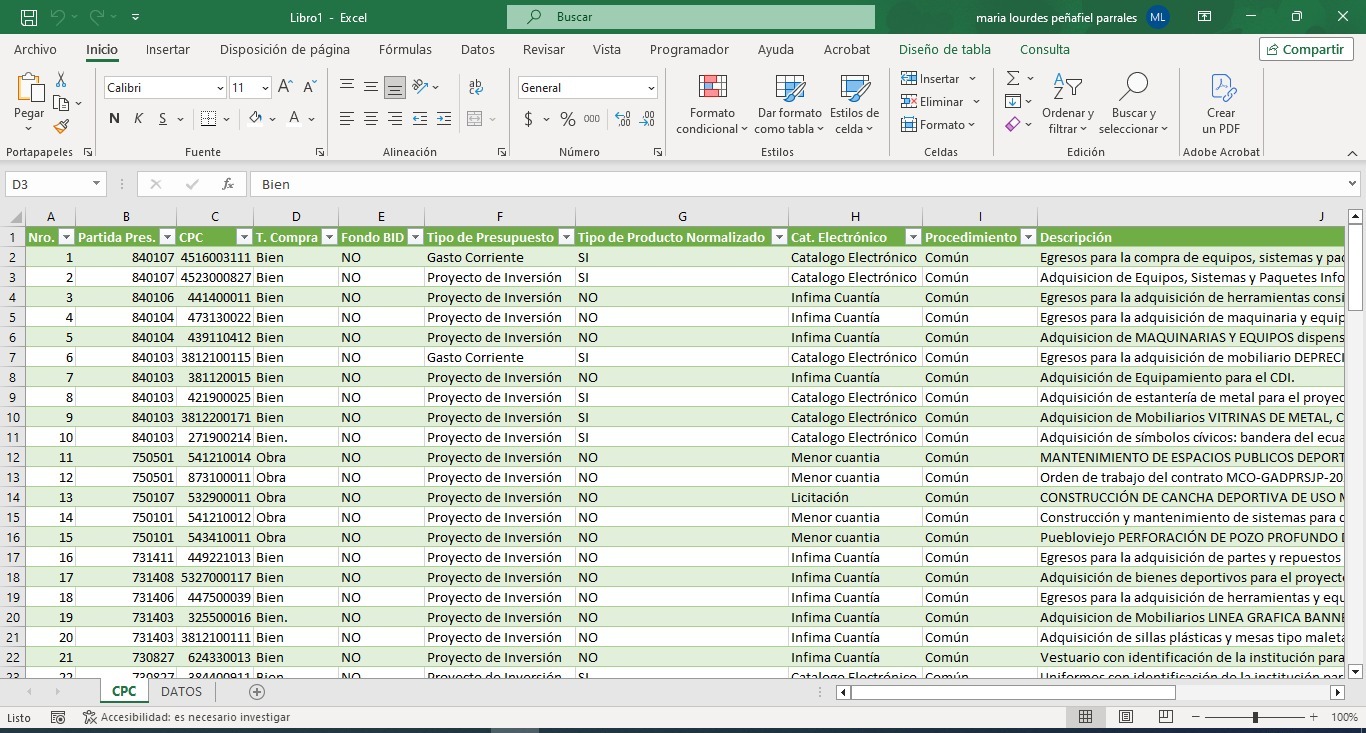
Task: Click the Merge and Center icon
Action: [x=476, y=119]
